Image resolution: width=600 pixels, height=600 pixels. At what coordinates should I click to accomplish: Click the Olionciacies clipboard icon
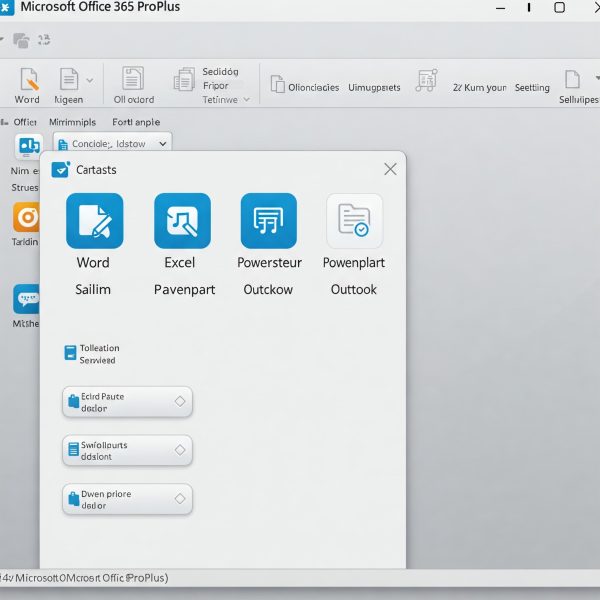[x=277, y=84]
